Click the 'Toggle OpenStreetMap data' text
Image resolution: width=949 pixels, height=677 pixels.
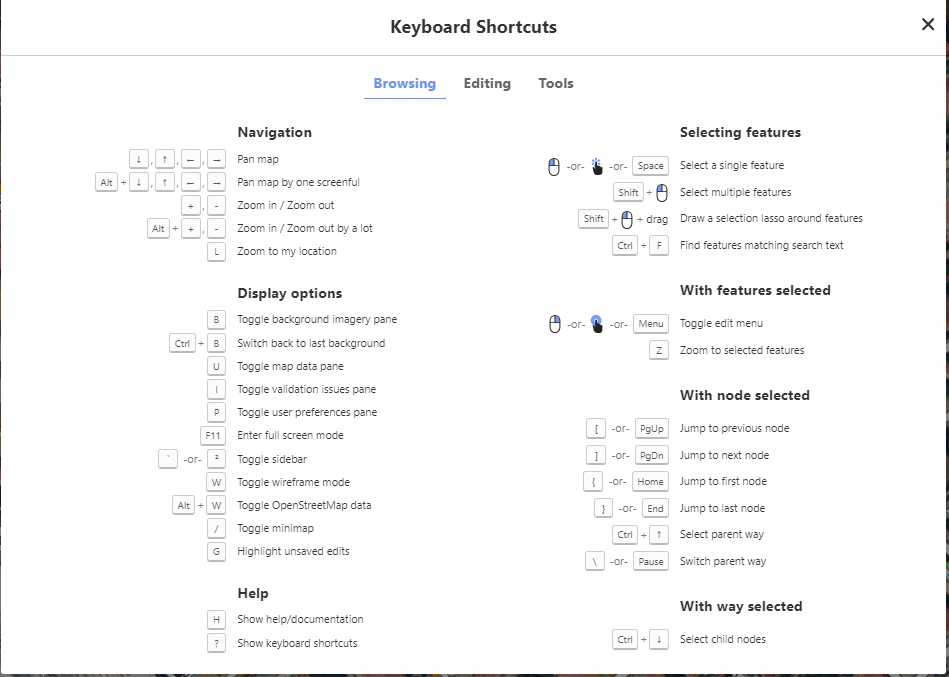304,505
